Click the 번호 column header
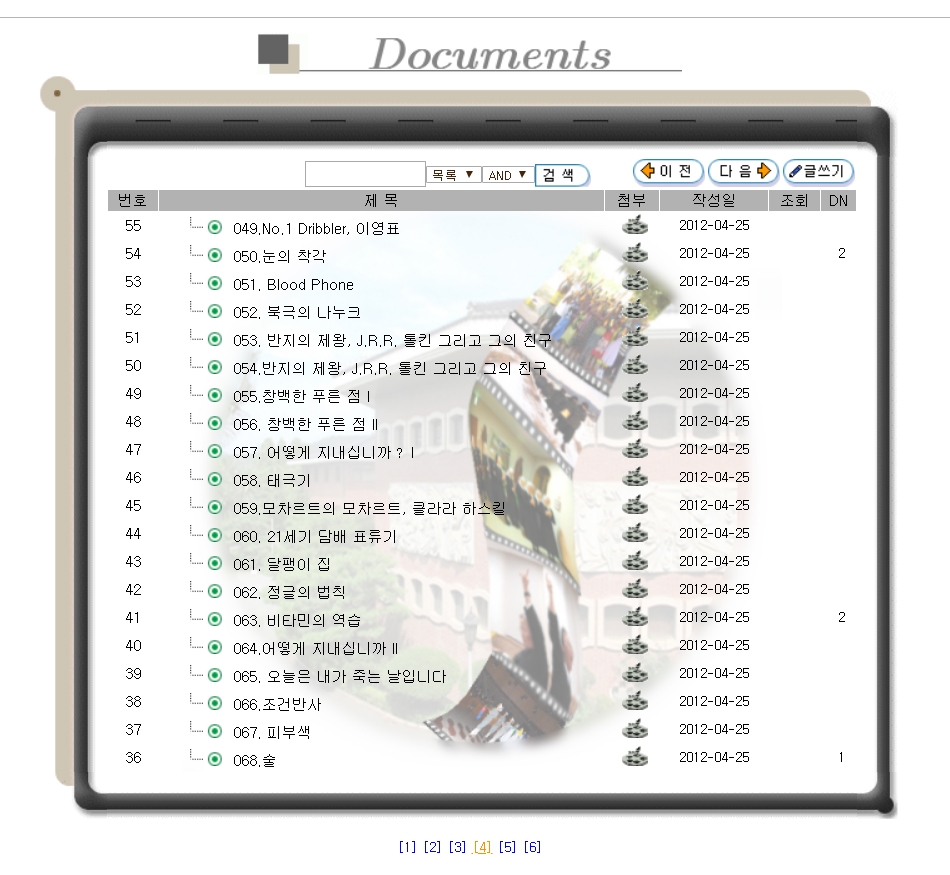 pos(133,201)
